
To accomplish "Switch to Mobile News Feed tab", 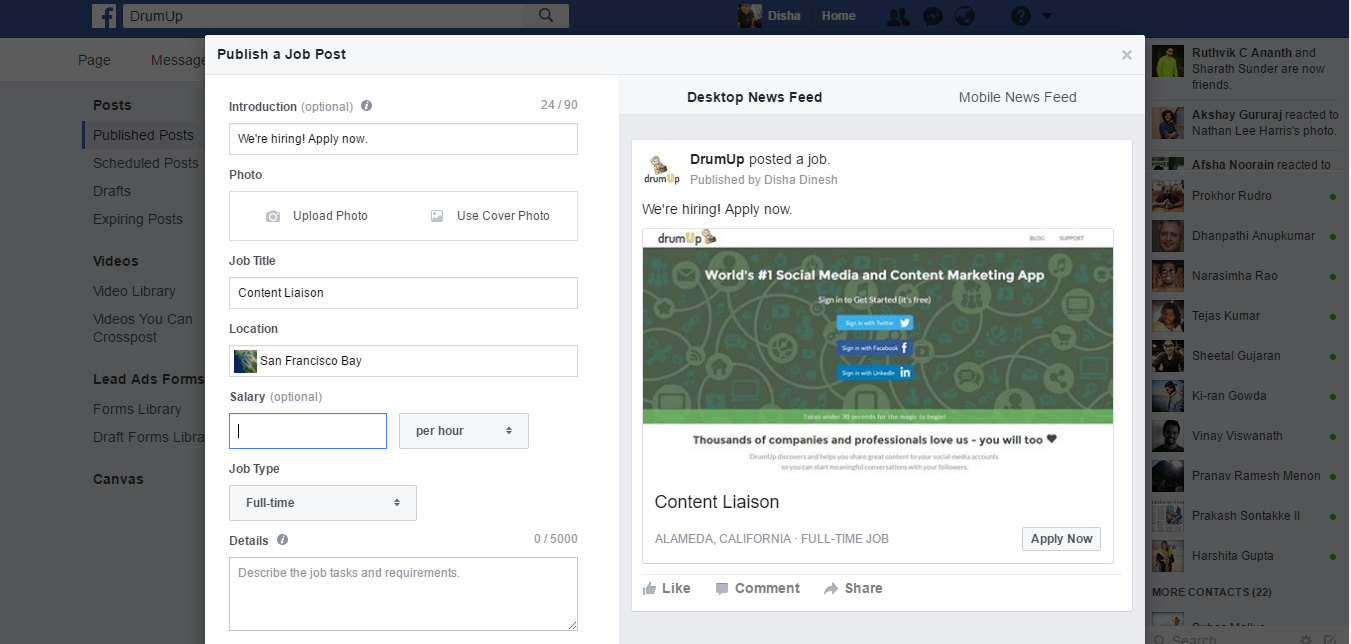I will [1017, 97].
